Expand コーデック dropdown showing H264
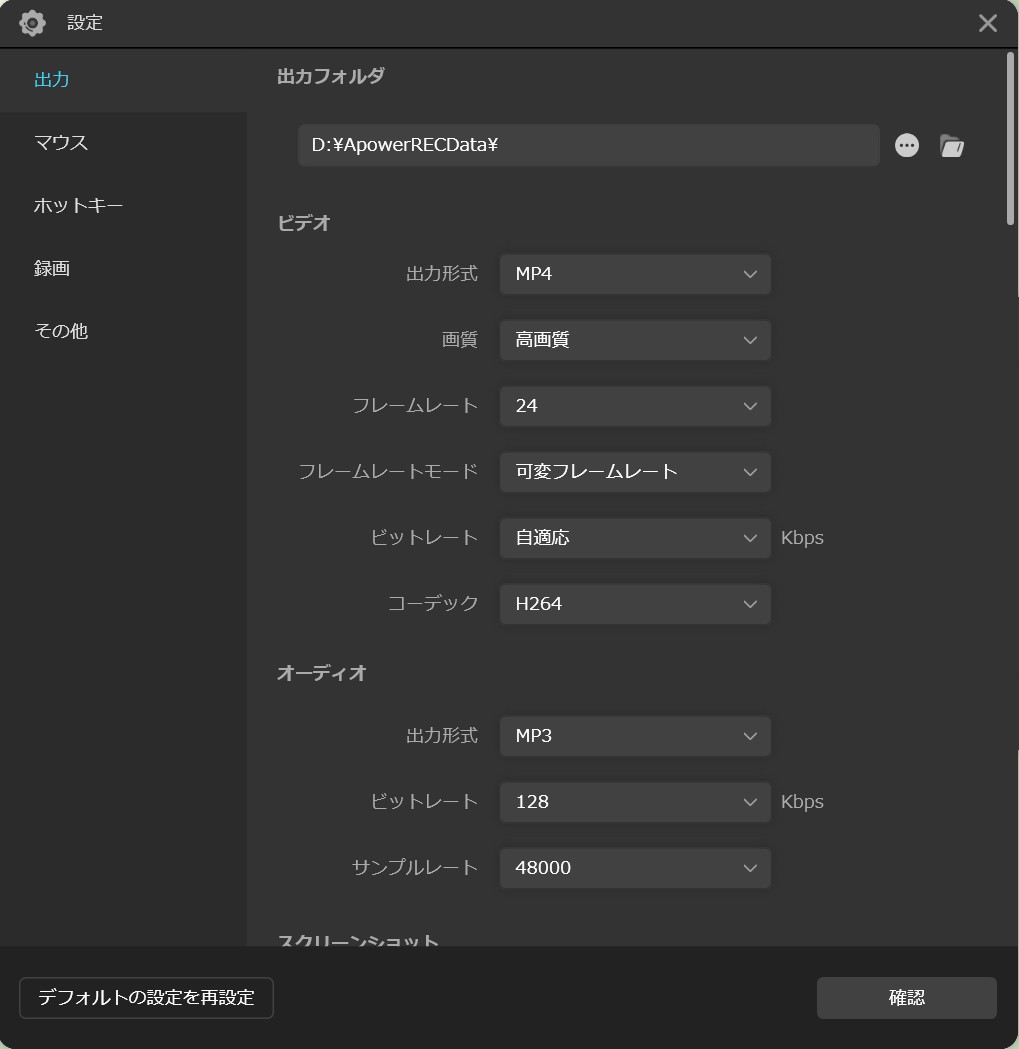 (635, 604)
